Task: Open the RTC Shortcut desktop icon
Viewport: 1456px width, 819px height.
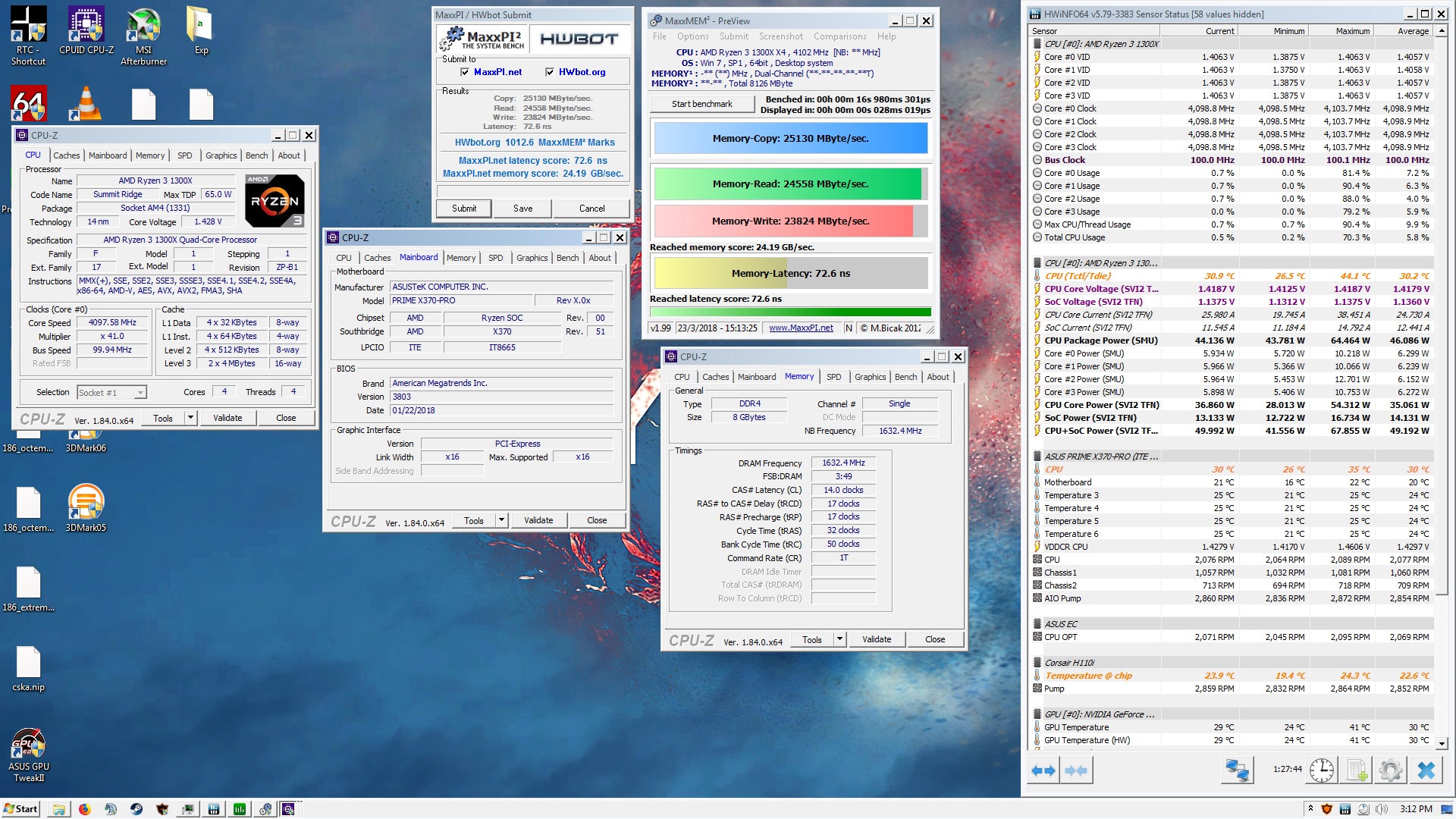Action: 28,35
